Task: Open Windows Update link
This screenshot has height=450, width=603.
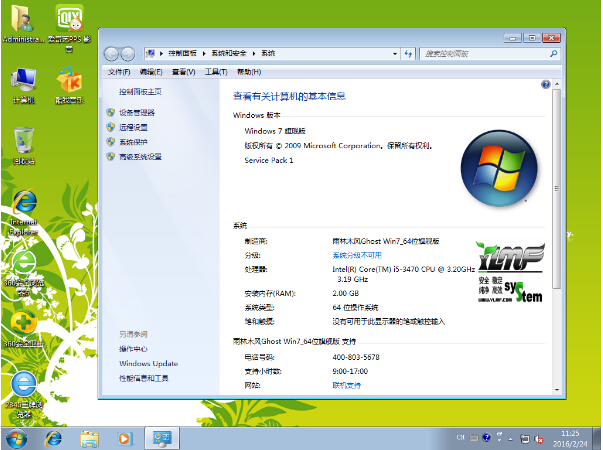Action: (x=148, y=363)
